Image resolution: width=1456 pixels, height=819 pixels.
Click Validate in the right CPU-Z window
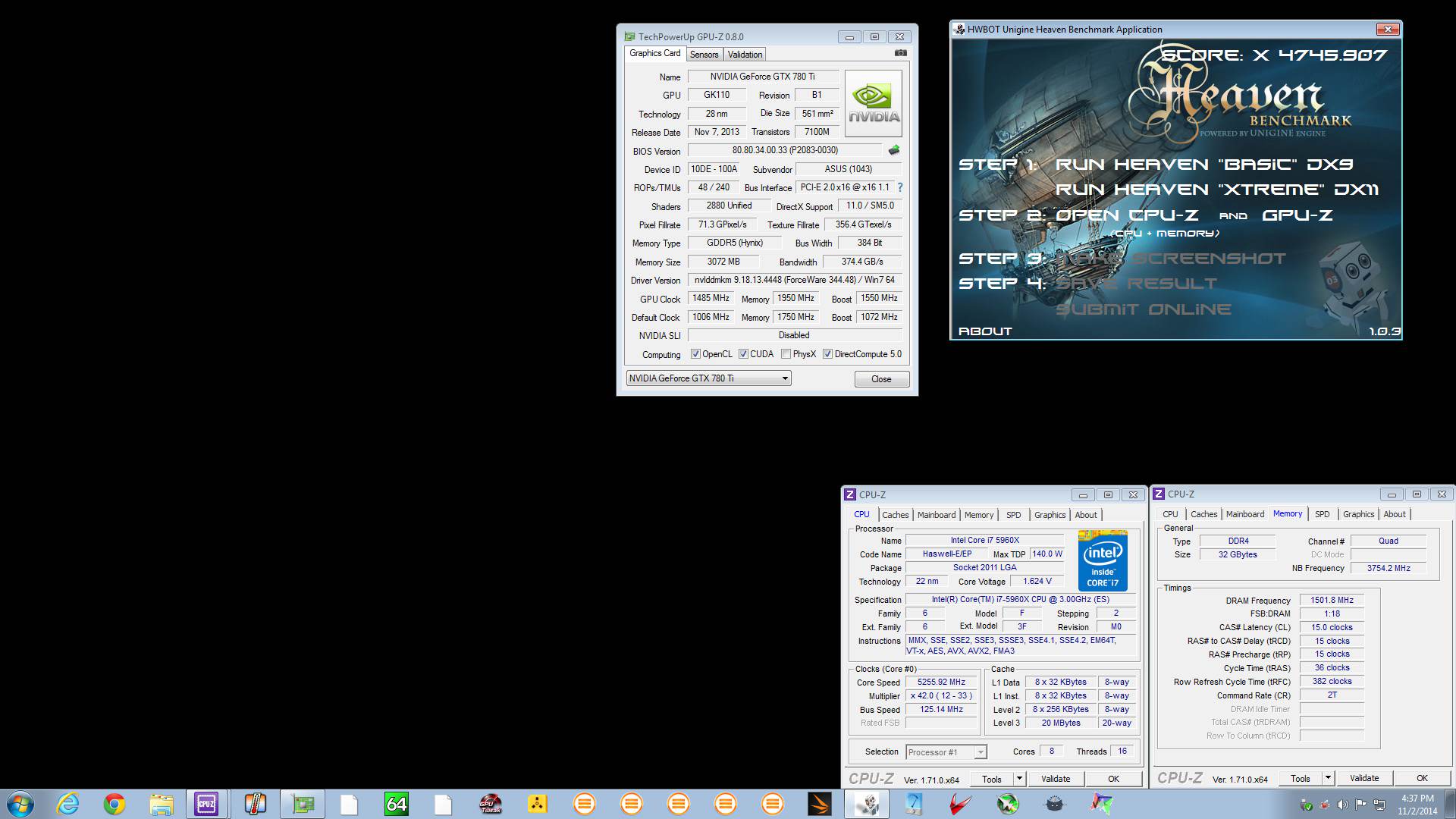(1364, 778)
